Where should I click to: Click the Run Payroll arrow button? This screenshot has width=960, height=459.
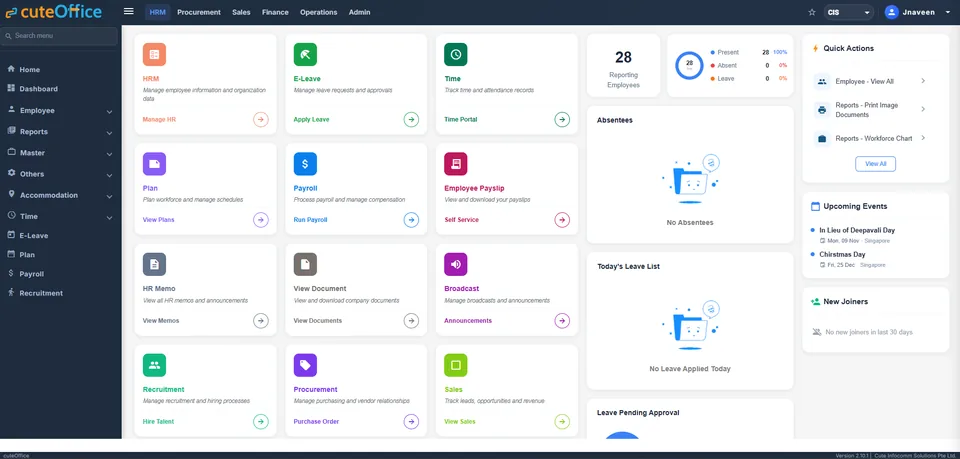411,220
